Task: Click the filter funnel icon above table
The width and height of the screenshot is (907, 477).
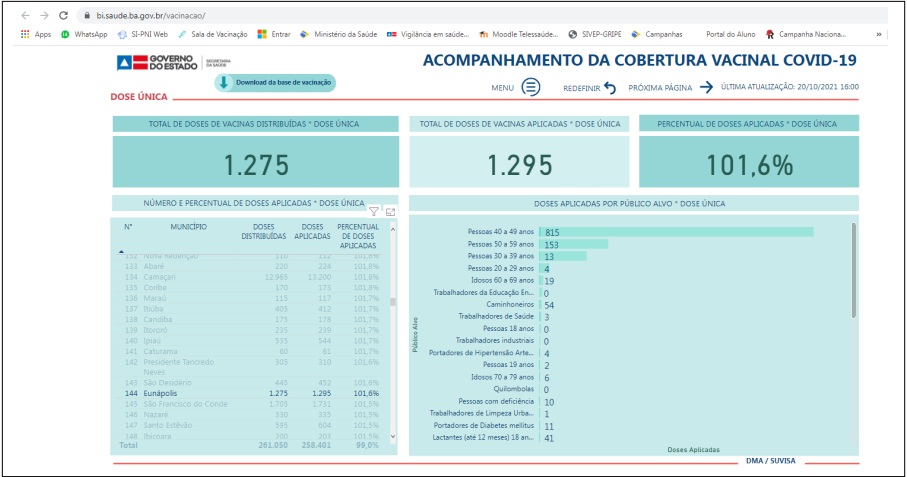Action: [374, 211]
